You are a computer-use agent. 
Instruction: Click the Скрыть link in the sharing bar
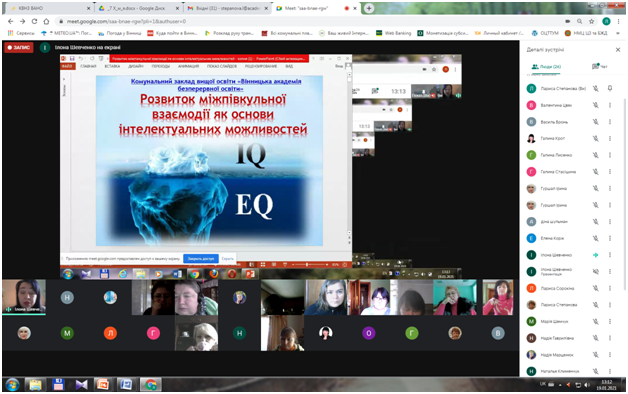point(227,259)
